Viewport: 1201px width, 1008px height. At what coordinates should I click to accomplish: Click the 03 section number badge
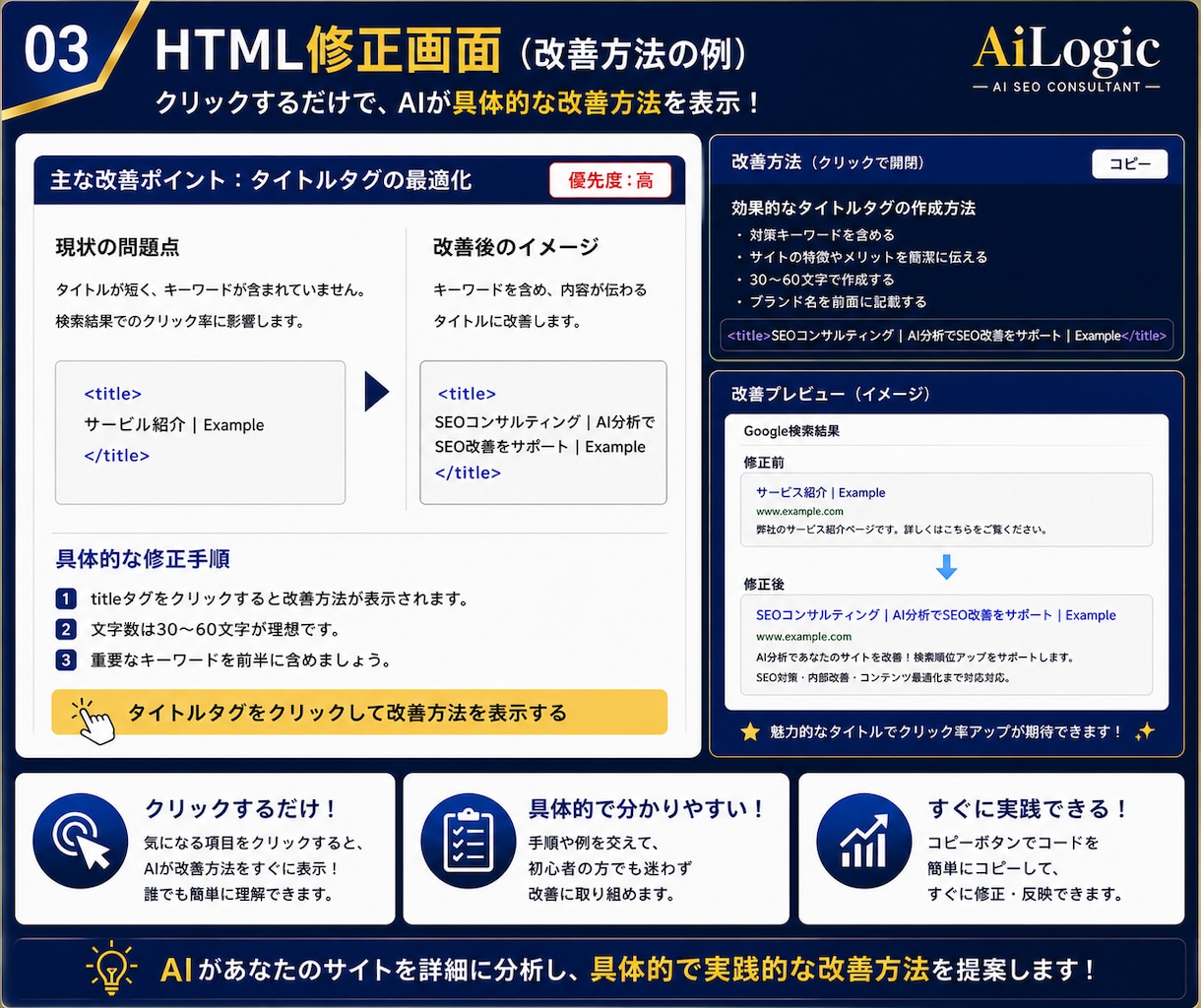coord(57,51)
